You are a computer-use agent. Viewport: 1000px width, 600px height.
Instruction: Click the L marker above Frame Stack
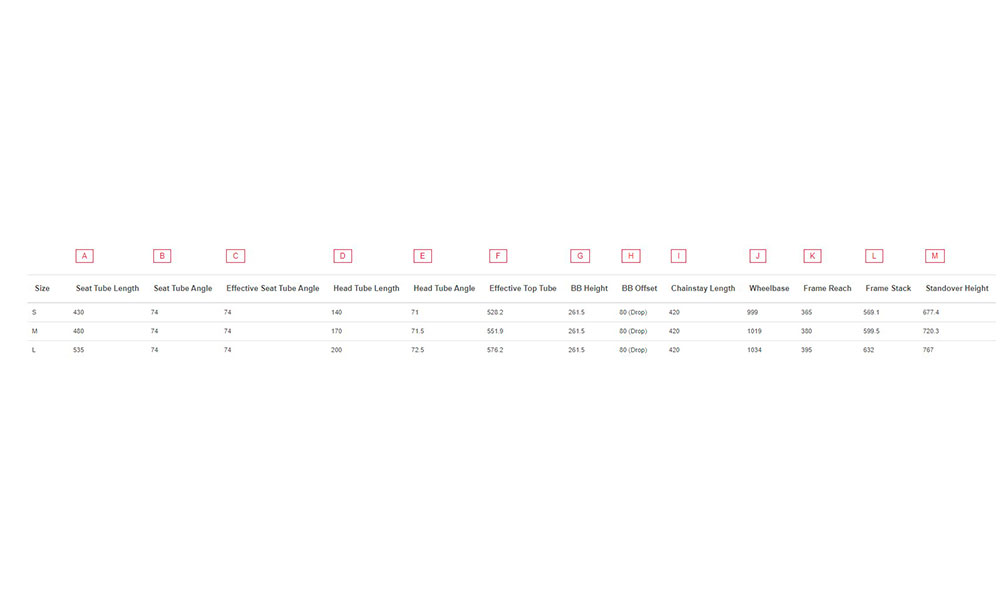tap(874, 256)
